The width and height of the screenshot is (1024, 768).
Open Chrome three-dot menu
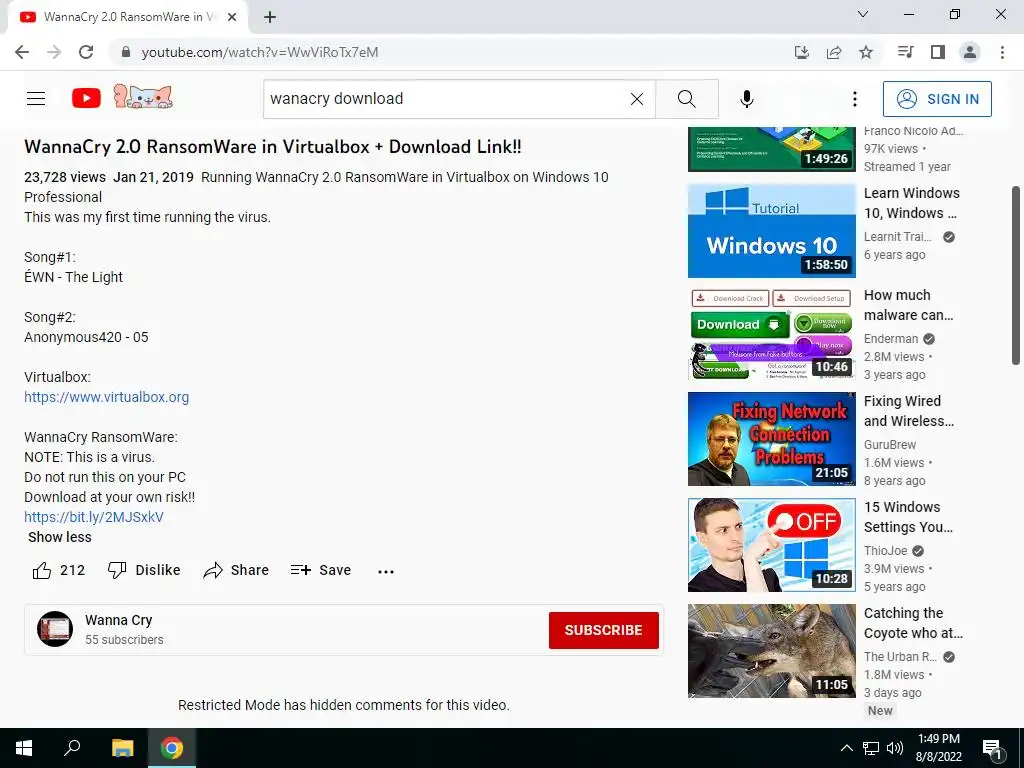coord(1002,52)
